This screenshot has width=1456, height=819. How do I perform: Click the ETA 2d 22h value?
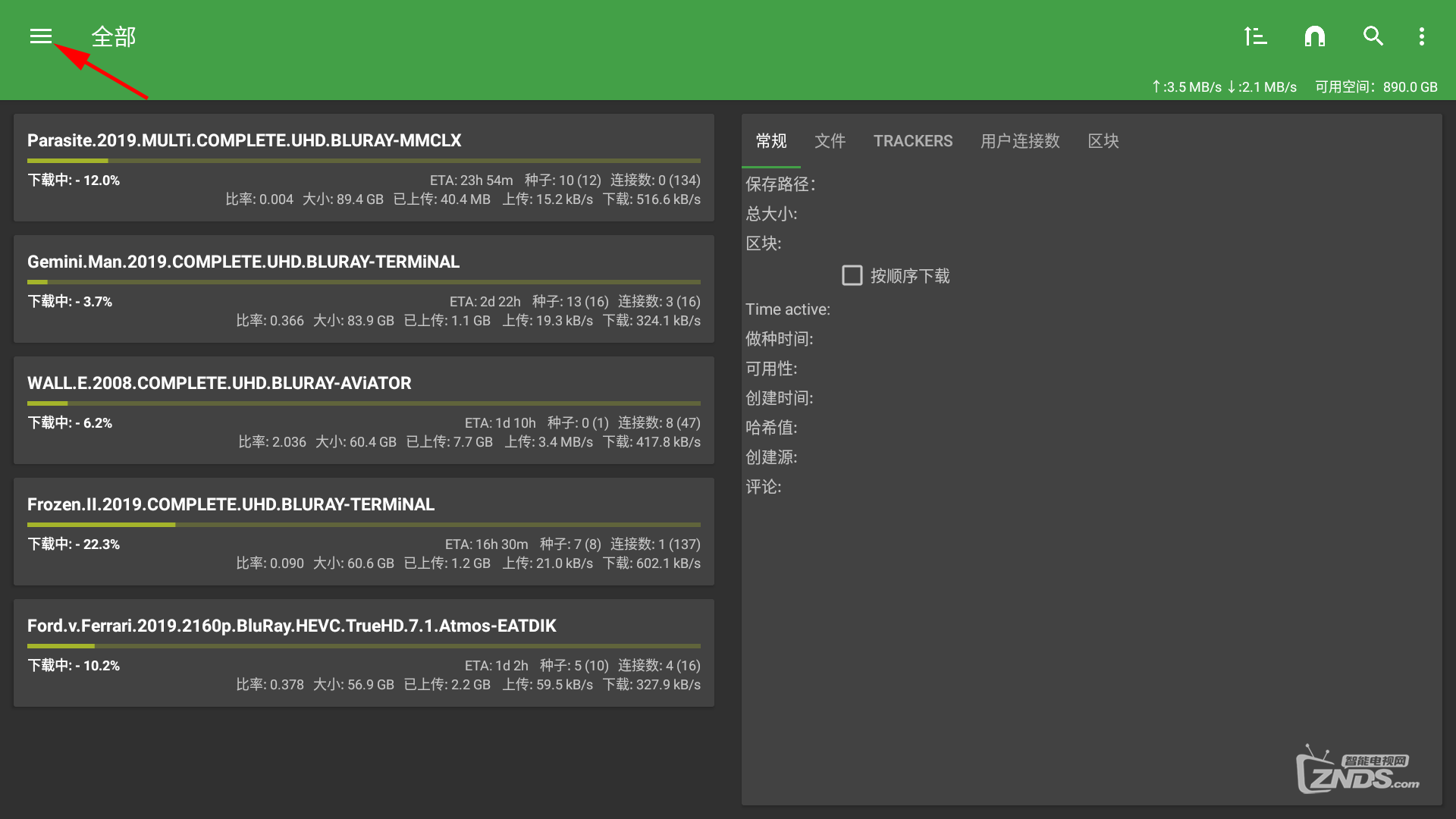[485, 302]
